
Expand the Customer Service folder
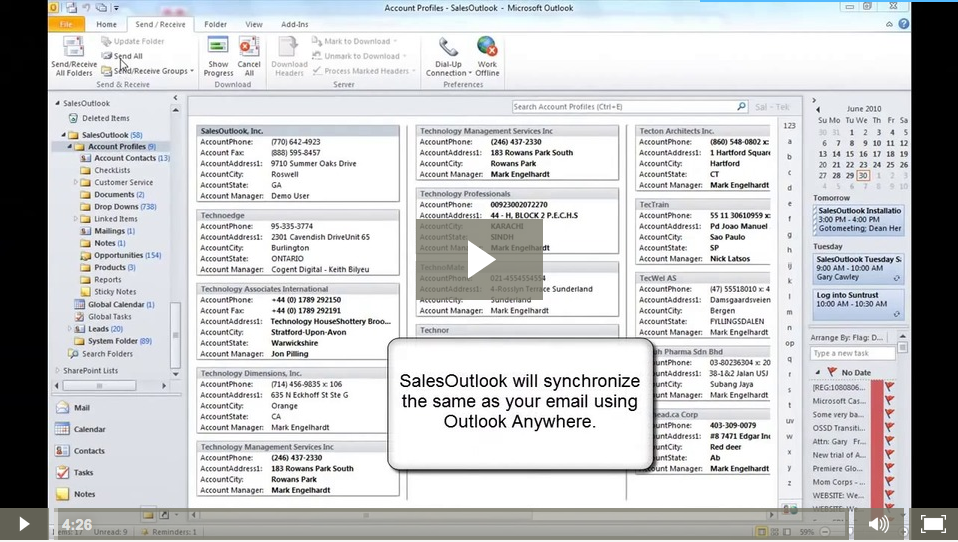pyautogui.click(x=76, y=182)
